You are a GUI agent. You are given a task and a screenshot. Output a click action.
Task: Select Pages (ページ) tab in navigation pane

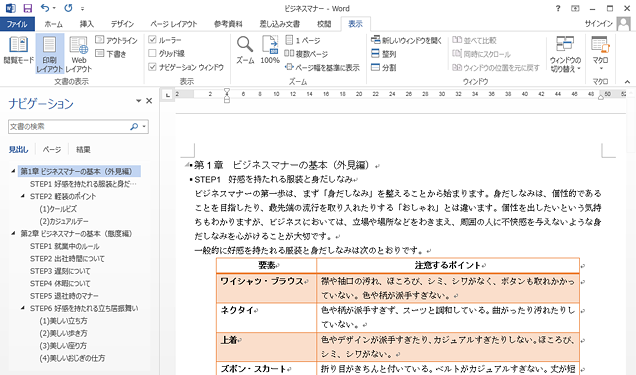52,150
